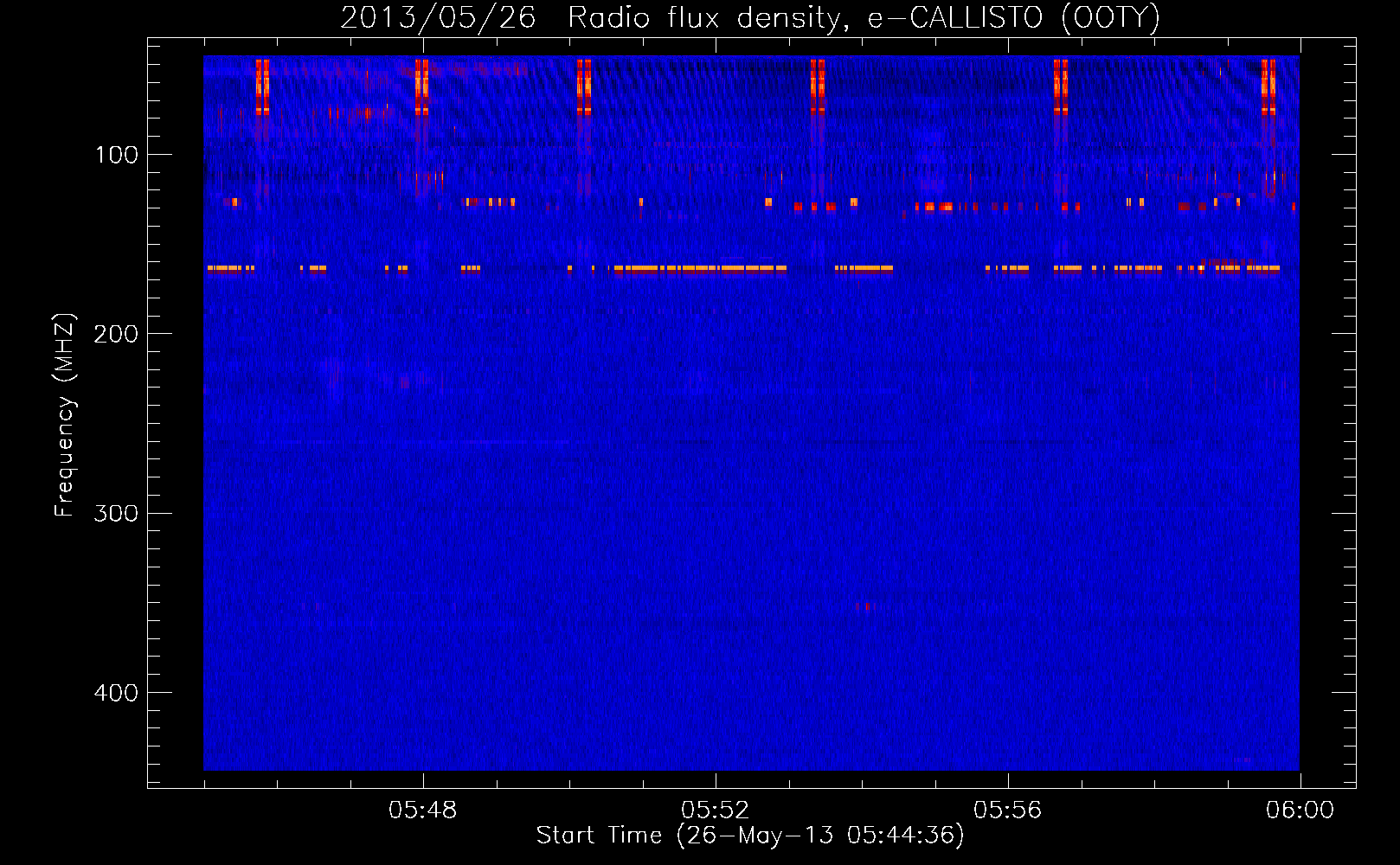
Task: Click the 'Start Time (26-May-13 05:44:36)' axis label
Action: tap(750, 836)
